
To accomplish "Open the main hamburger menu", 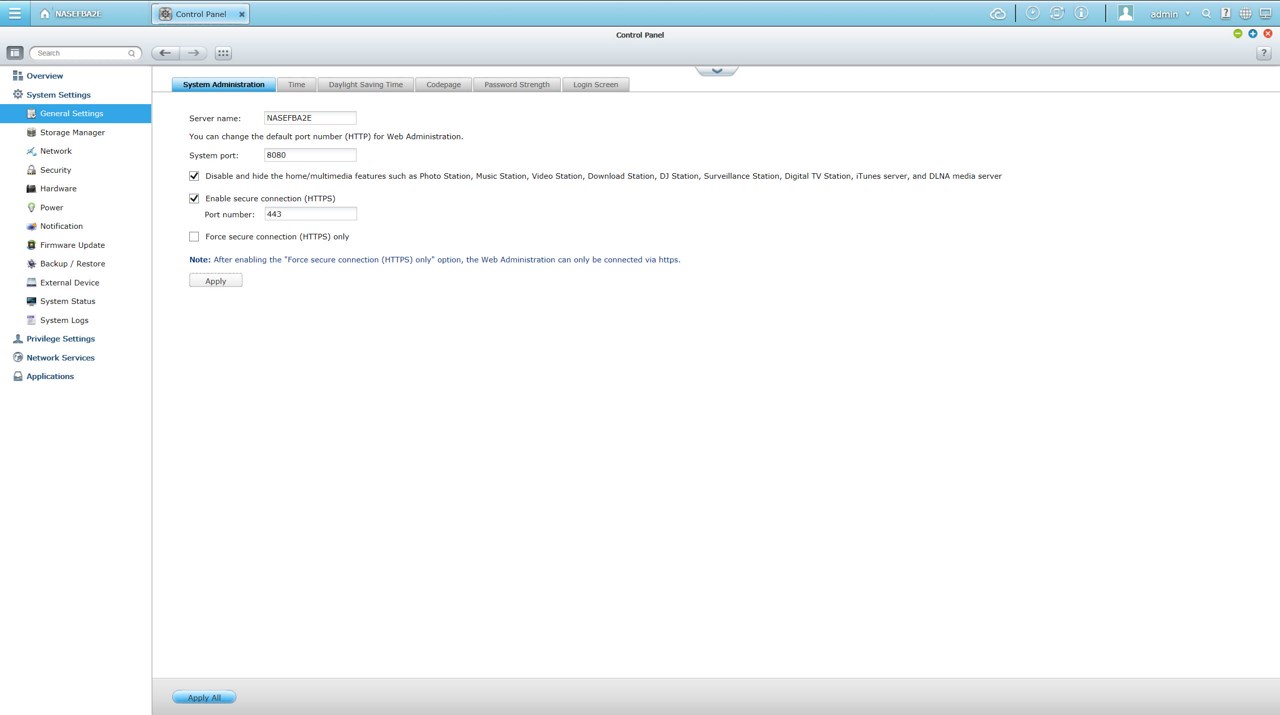I will pos(15,14).
